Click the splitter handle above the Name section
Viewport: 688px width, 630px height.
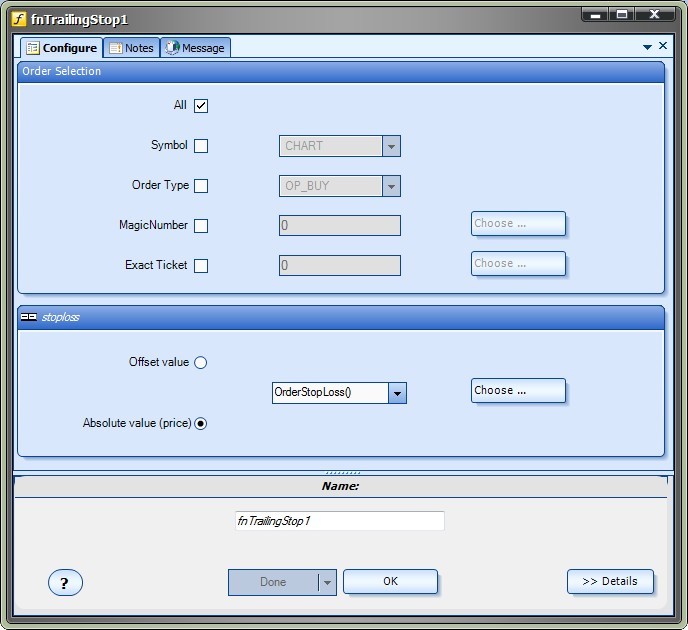343,473
